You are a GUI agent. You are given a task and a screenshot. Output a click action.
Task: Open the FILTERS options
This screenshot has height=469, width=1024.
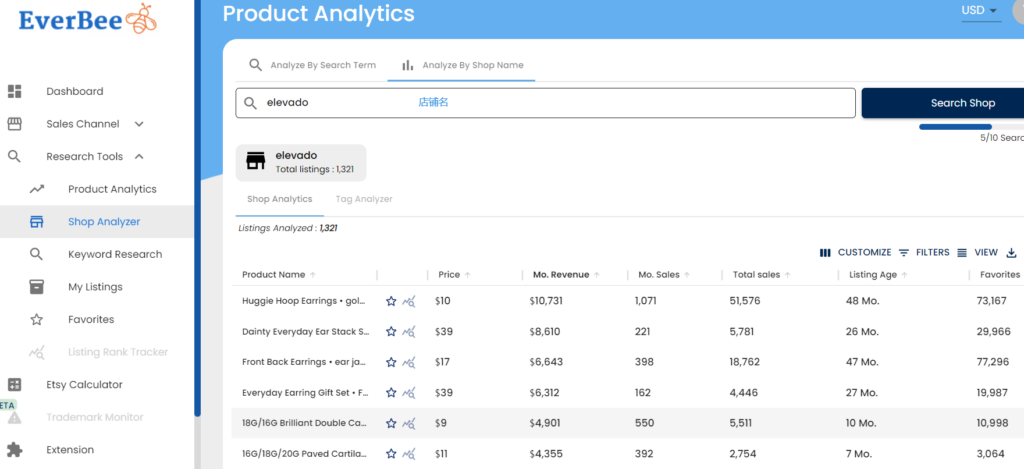coord(923,253)
